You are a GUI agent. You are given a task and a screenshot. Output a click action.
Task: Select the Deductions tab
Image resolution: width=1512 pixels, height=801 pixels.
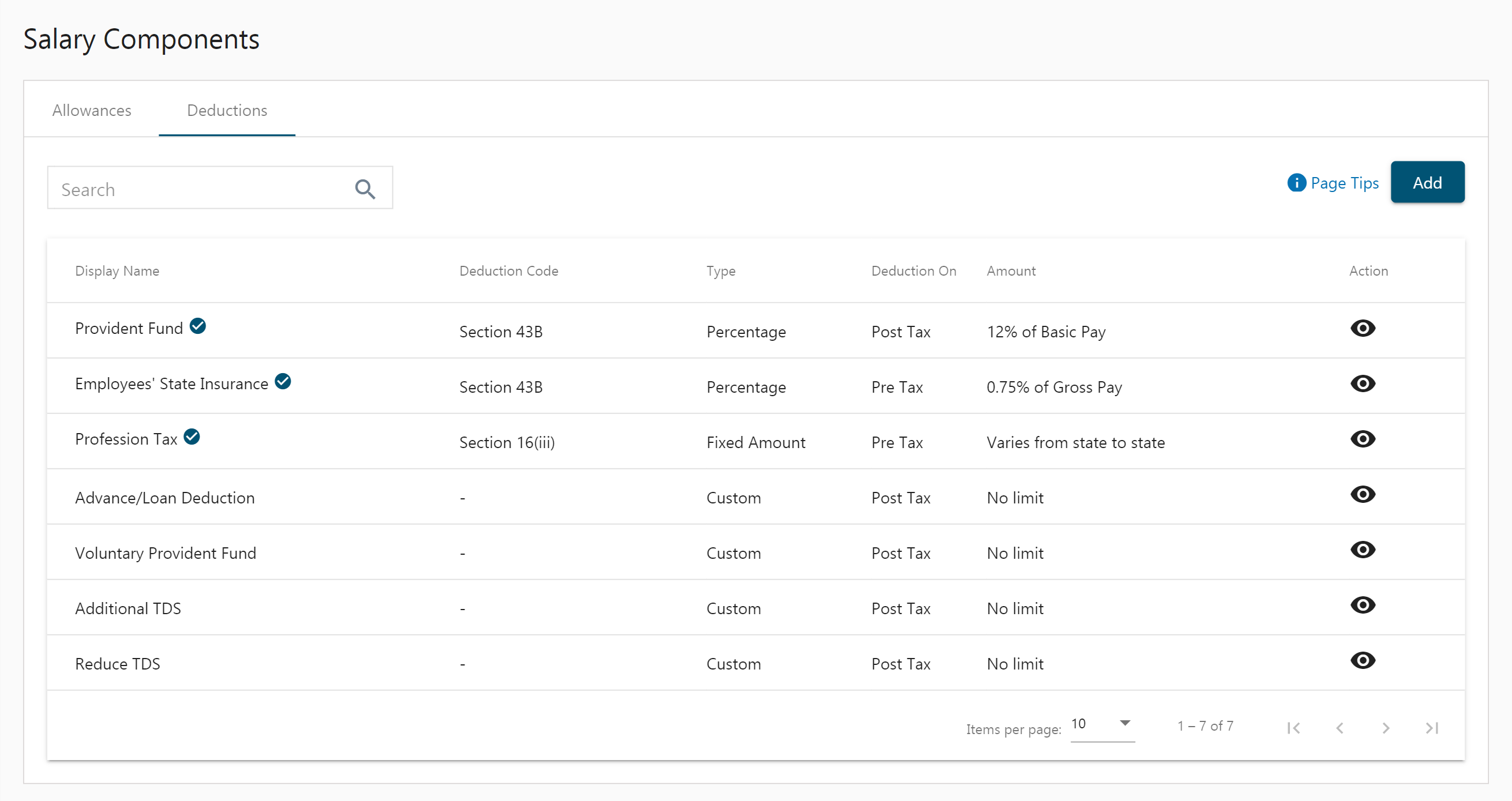coord(226,110)
